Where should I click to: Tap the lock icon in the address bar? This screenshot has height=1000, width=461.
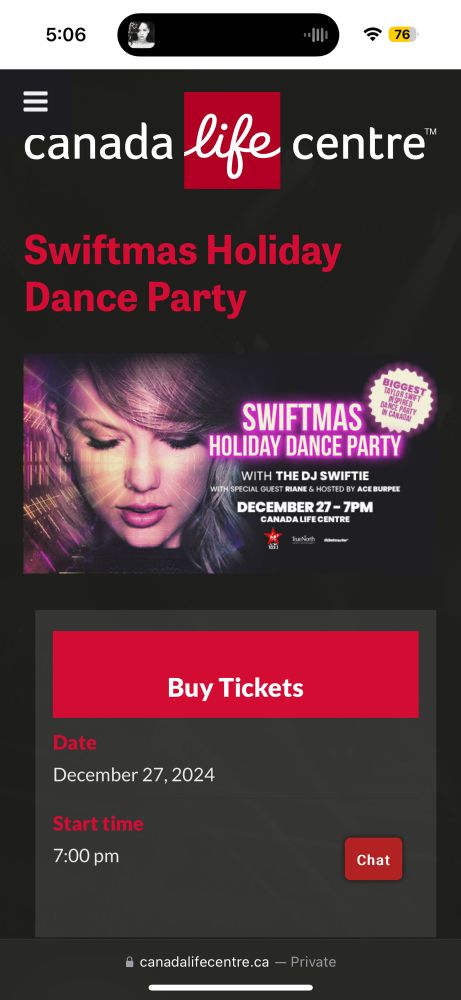(x=129, y=962)
